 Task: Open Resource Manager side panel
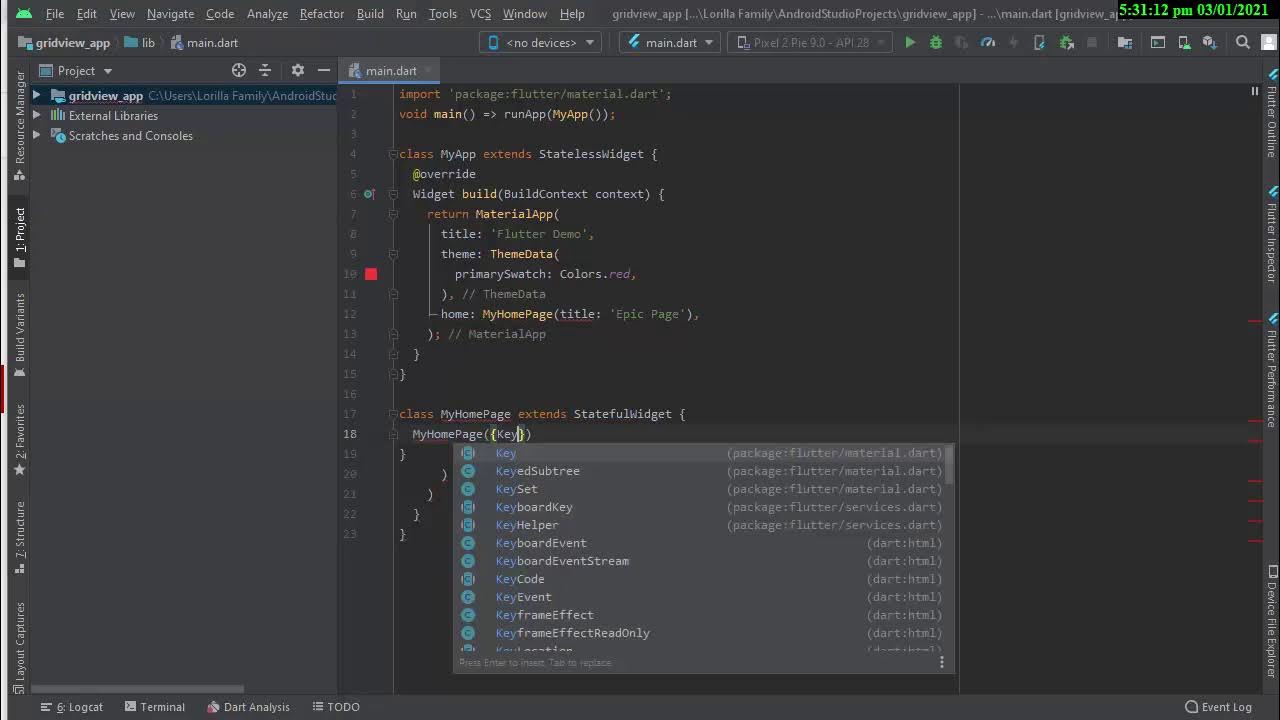tap(19, 126)
